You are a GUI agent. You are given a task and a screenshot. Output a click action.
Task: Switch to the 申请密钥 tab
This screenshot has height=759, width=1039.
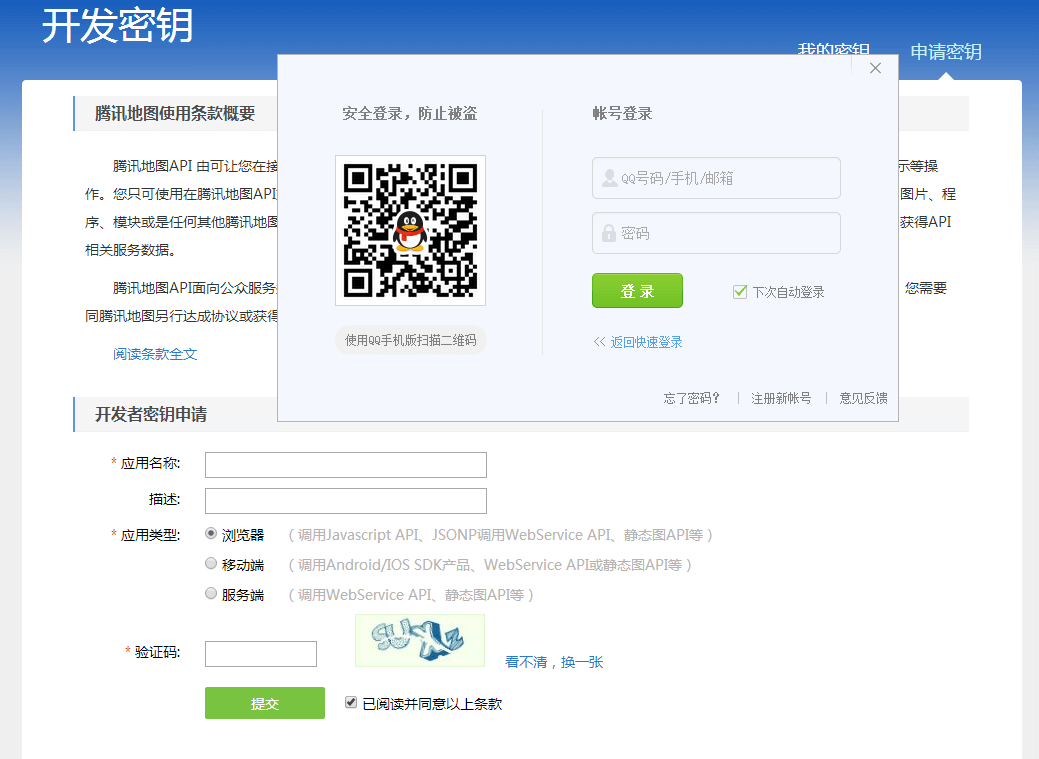(946, 52)
